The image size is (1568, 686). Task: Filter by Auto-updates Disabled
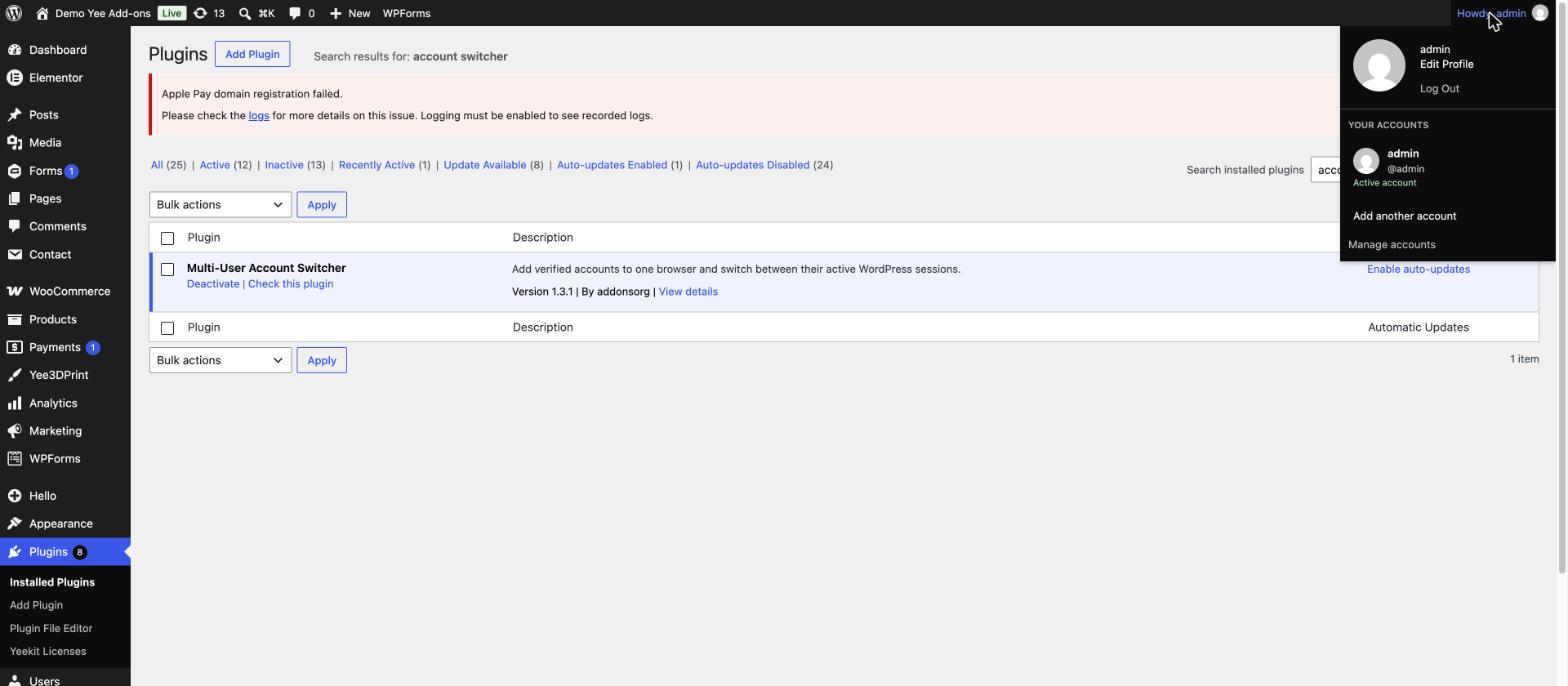(764, 165)
